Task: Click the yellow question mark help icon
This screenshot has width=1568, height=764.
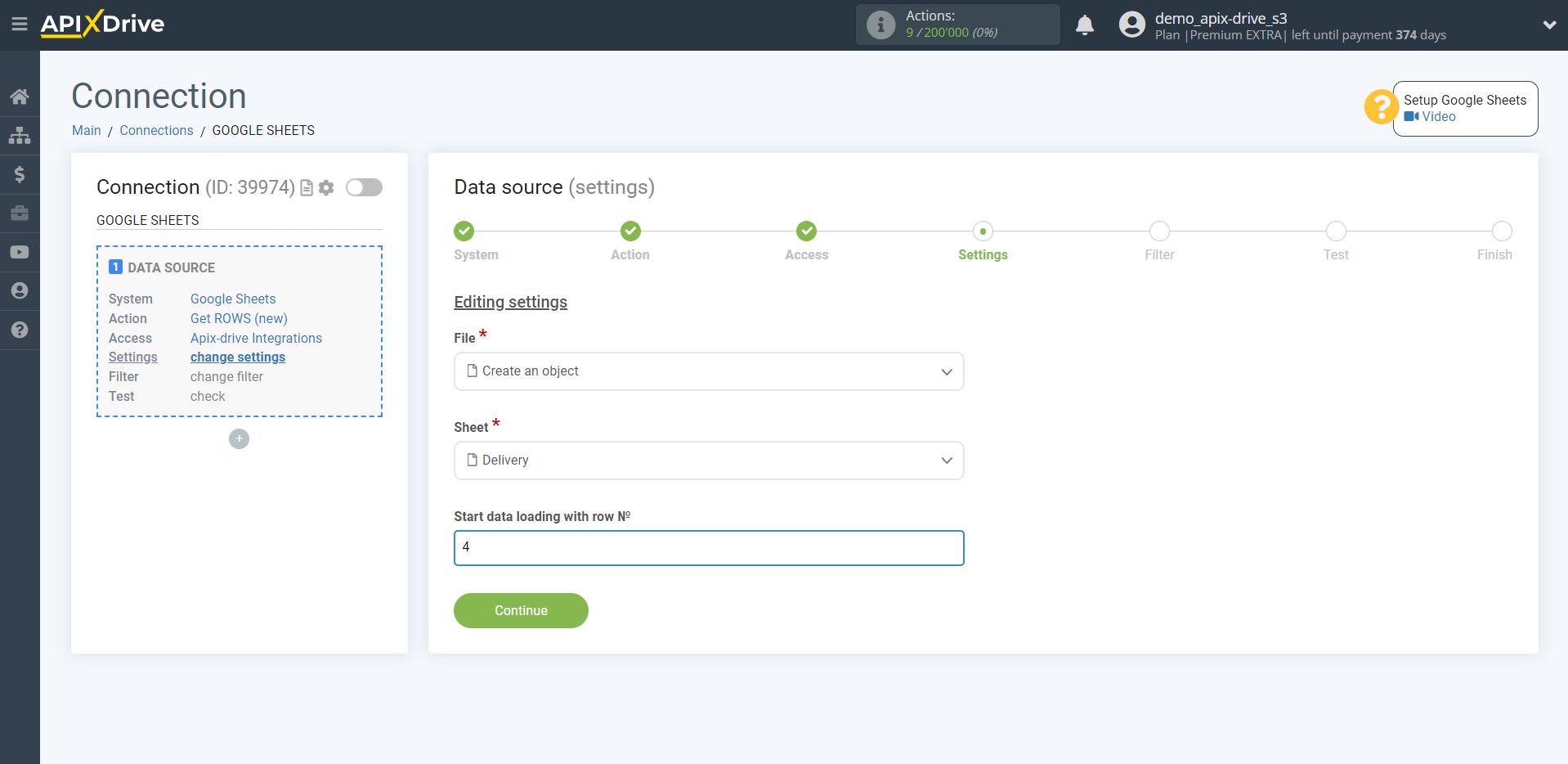Action: click(x=1381, y=107)
